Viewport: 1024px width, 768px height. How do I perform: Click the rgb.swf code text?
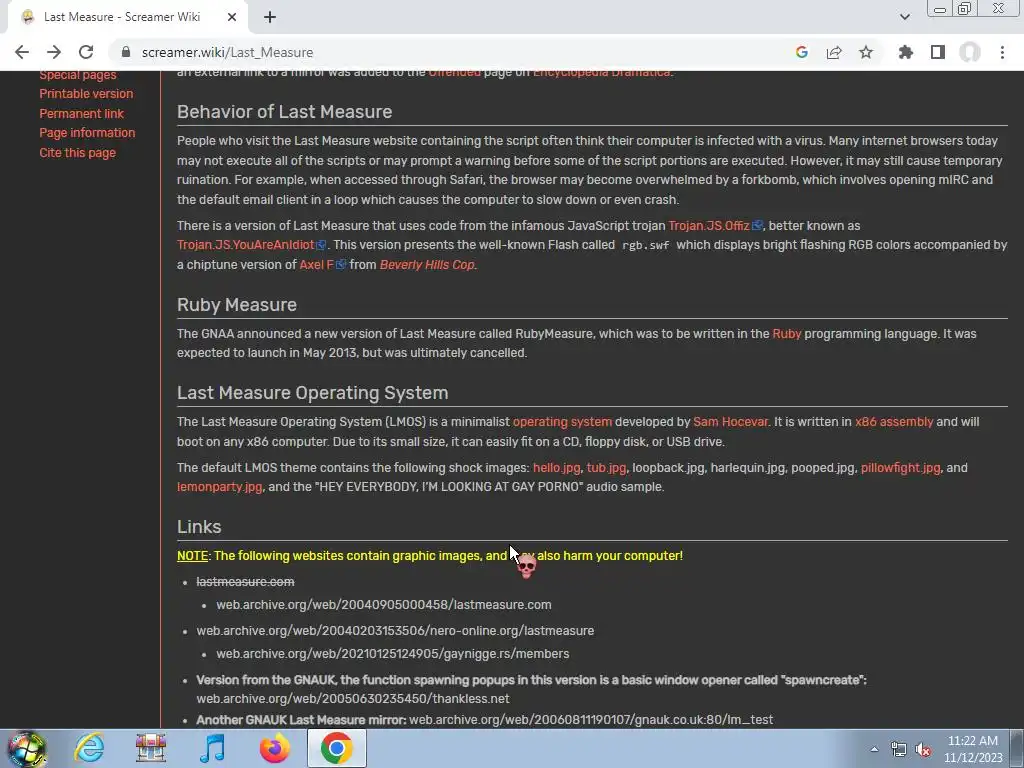coord(645,246)
